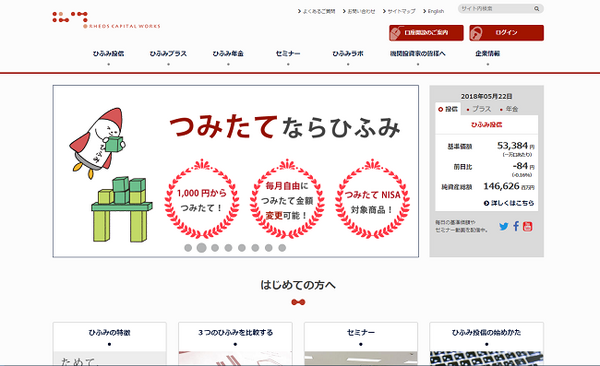600x366 pixels.
Task: Open the ひふみ年金 navigation menu
Action: point(228,54)
